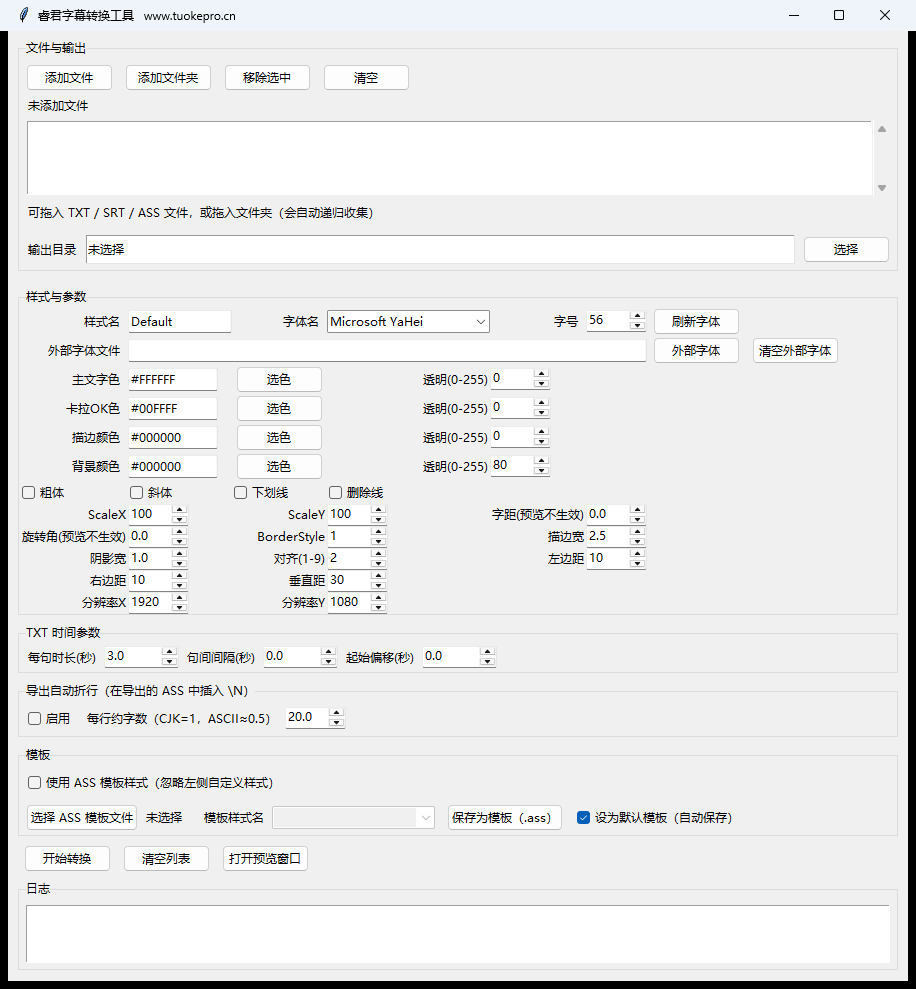Click the 刷新字体 button

[x=696, y=321]
